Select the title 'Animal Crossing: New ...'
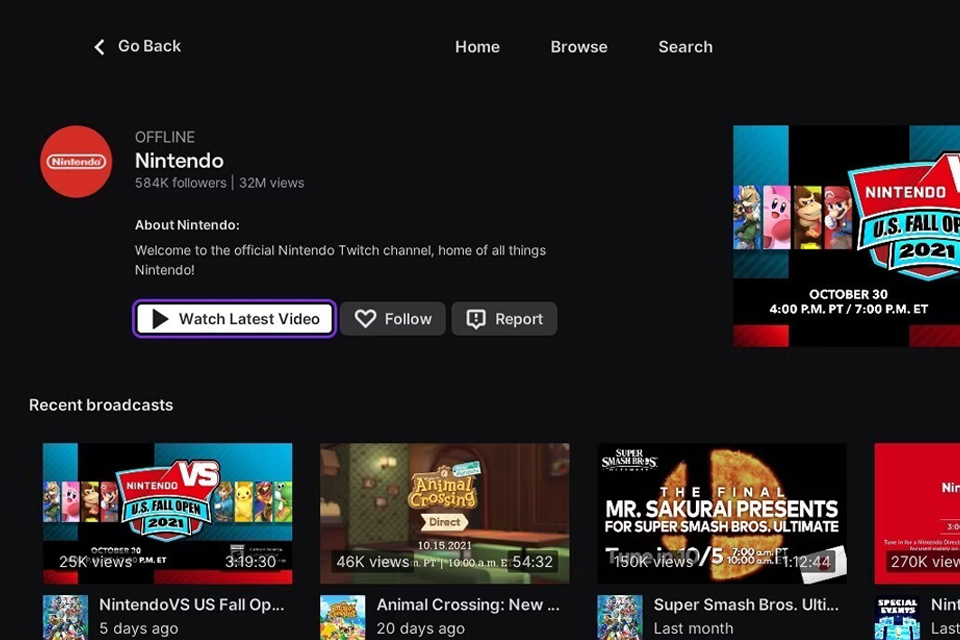Viewport: 960px width, 640px height. (x=468, y=604)
